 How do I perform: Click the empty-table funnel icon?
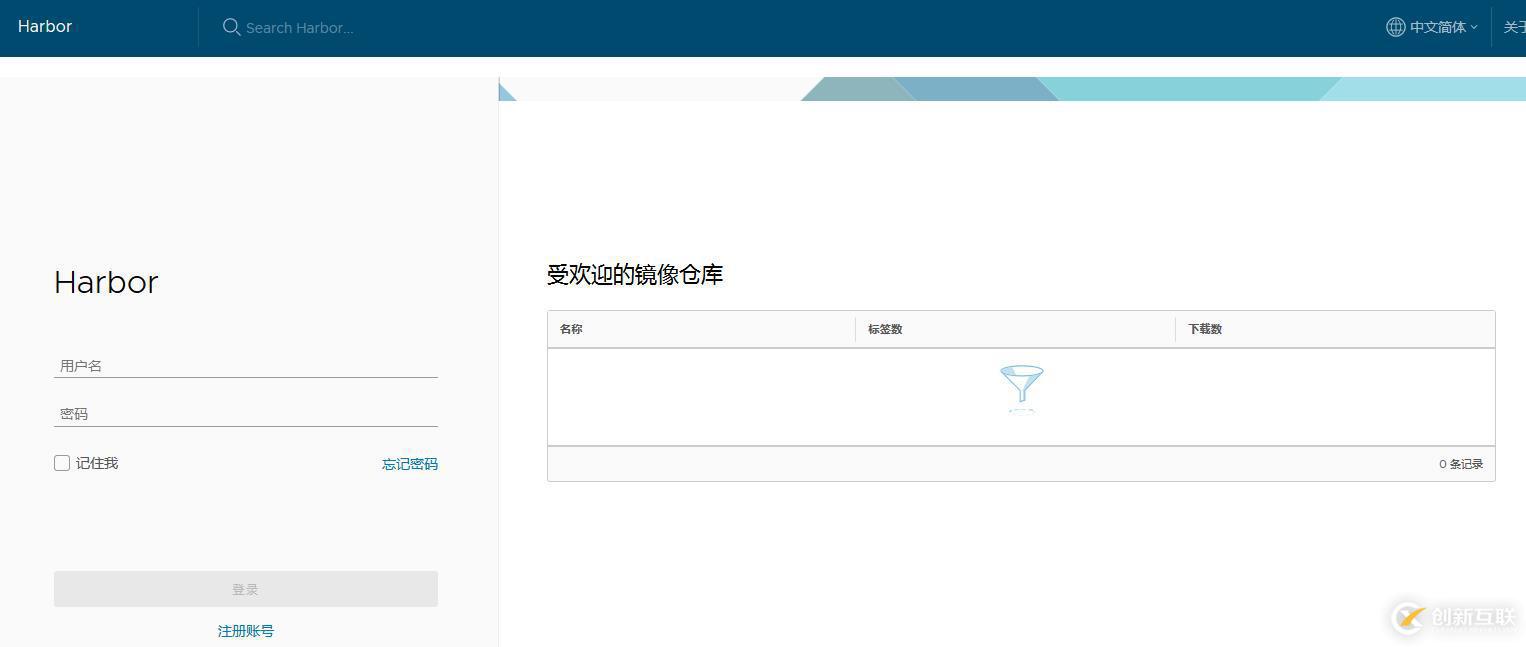(1021, 389)
